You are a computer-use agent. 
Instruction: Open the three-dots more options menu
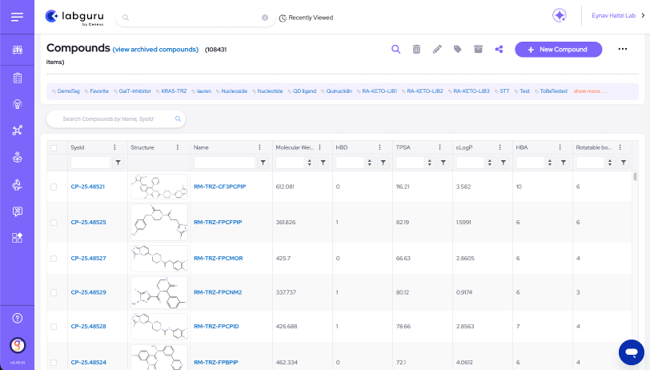pyautogui.click(x=623, y=49)
